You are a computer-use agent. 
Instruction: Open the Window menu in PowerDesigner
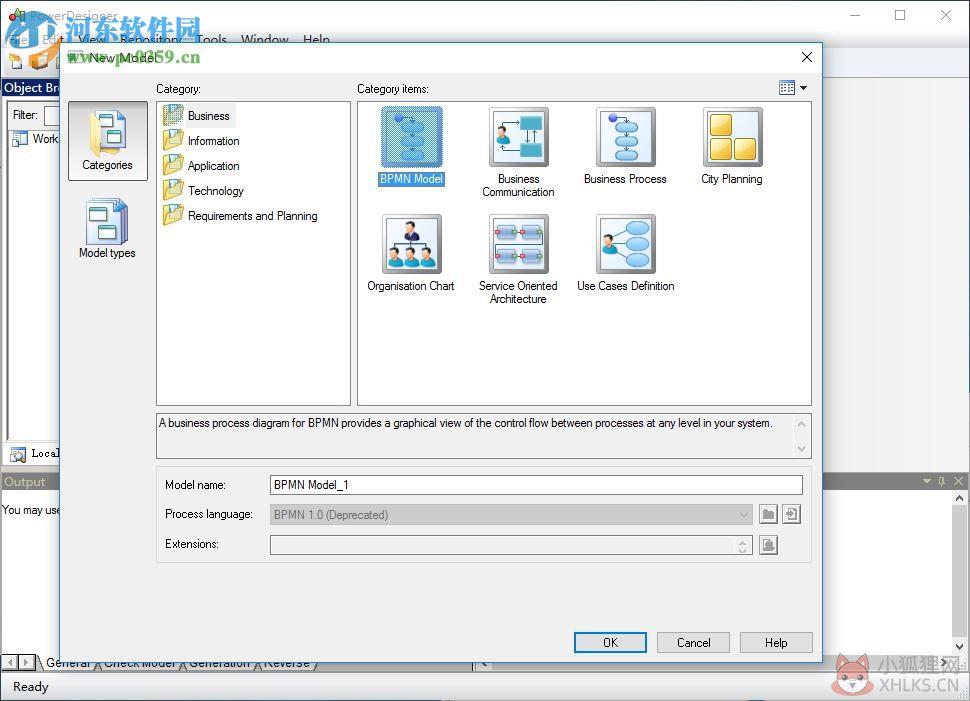(x=265, y=39)
